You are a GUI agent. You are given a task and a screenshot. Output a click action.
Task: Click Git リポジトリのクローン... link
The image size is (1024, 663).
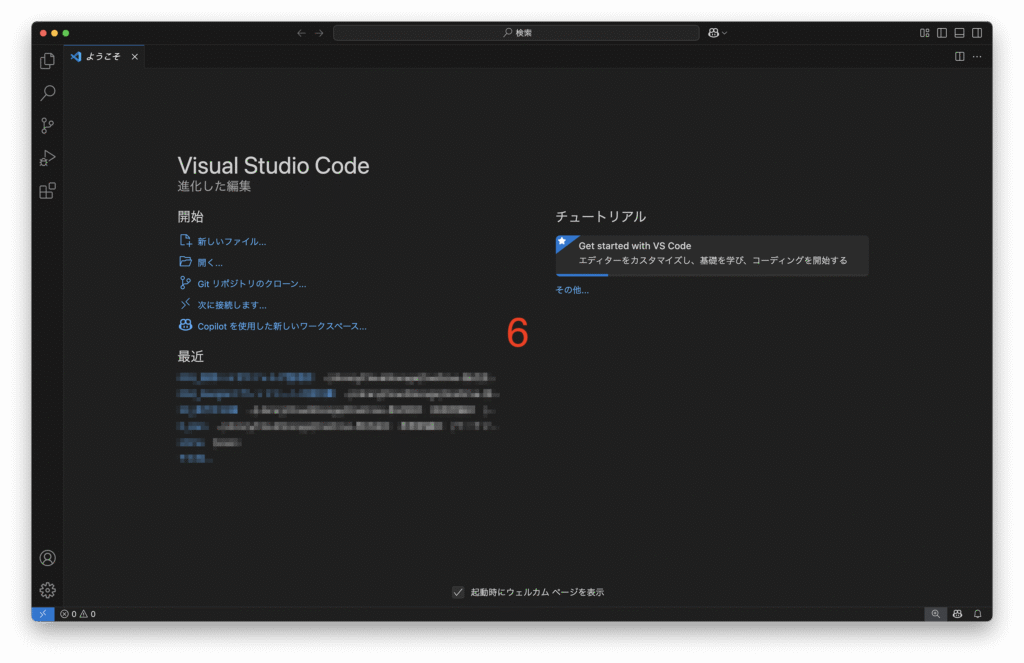[251, 283]
